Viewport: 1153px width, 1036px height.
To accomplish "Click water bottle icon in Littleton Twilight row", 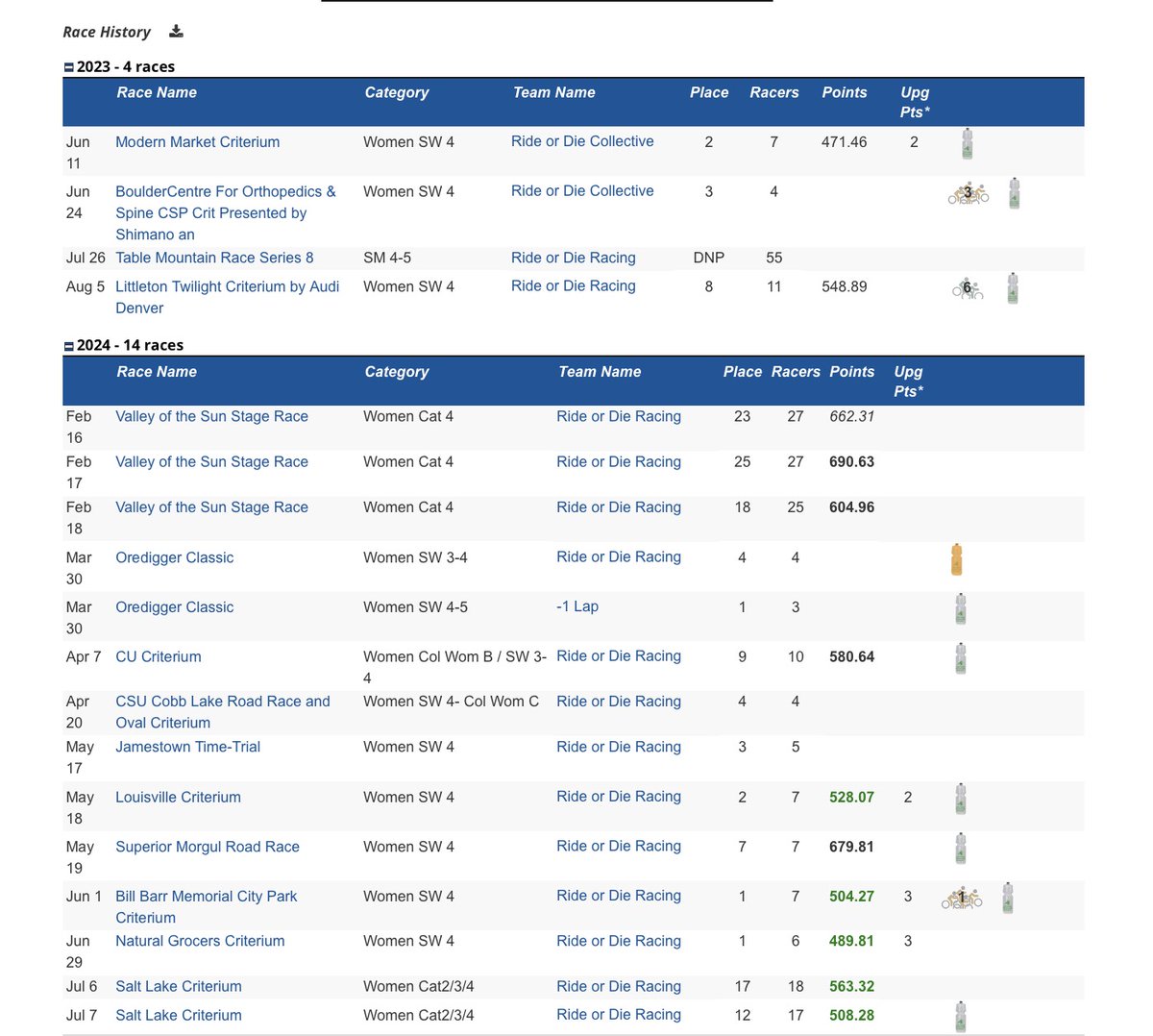I will pos(1013,288).
